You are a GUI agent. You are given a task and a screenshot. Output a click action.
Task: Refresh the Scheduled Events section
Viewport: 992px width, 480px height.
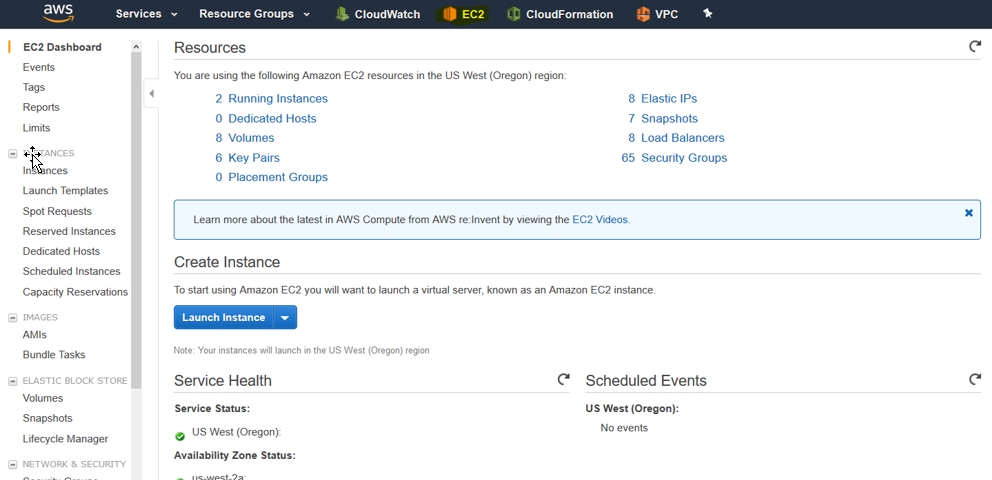(x=974, y=379)
